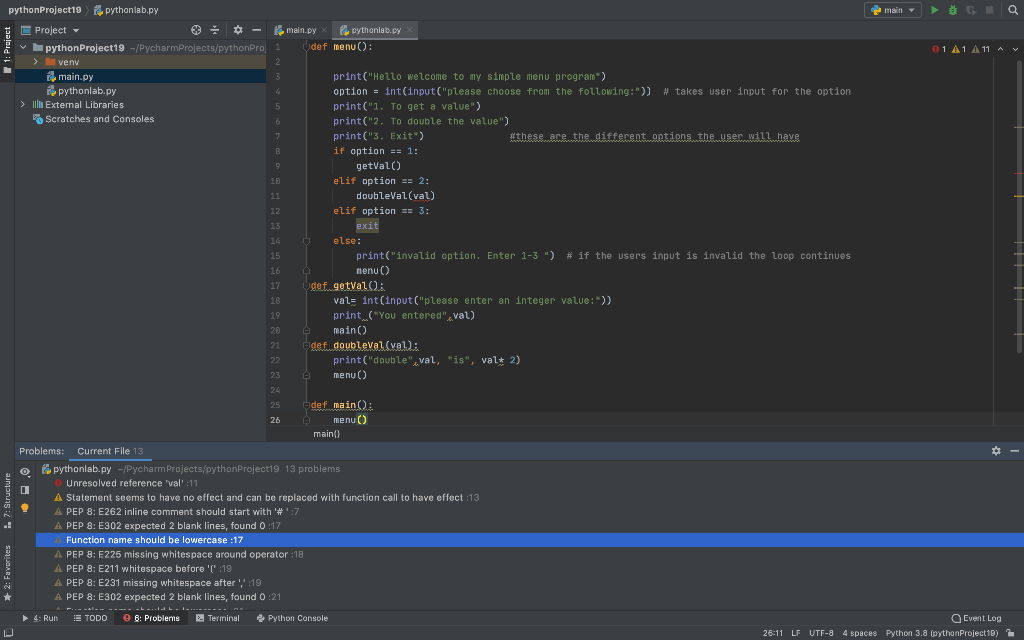
Task: Start debugging with the green bug icon
Action: [951, 10]
